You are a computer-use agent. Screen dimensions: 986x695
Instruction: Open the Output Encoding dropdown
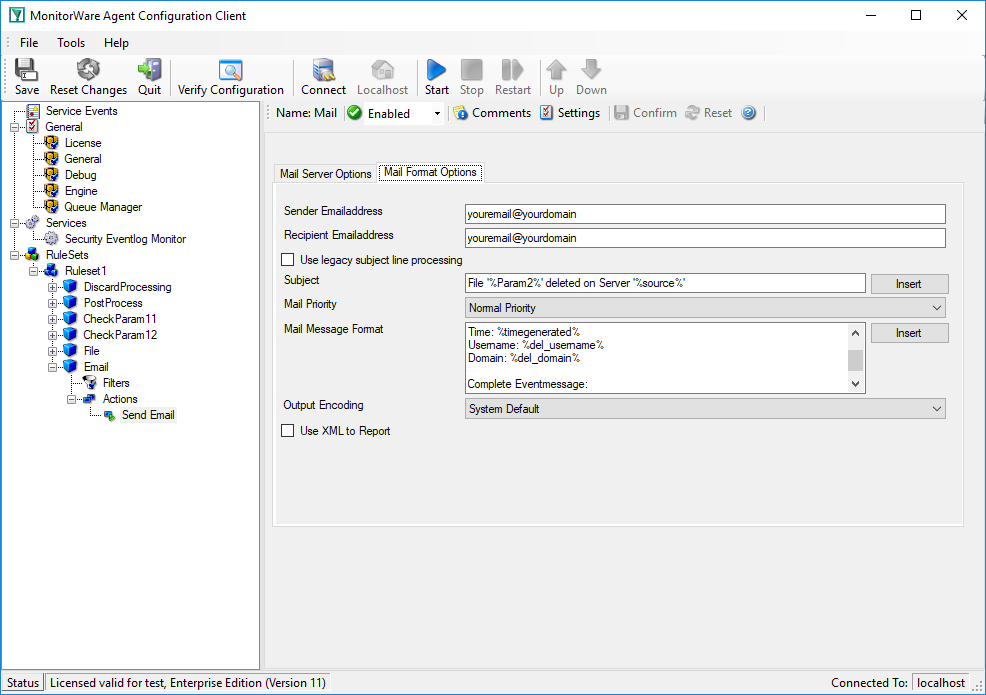pyautogui.click(x=705, y=409)
